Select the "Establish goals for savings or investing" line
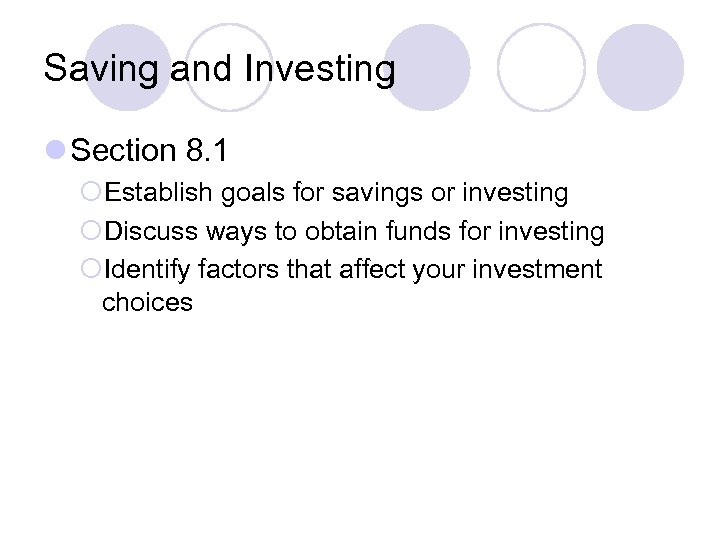The image size is (720, 540). pos(336,191)
